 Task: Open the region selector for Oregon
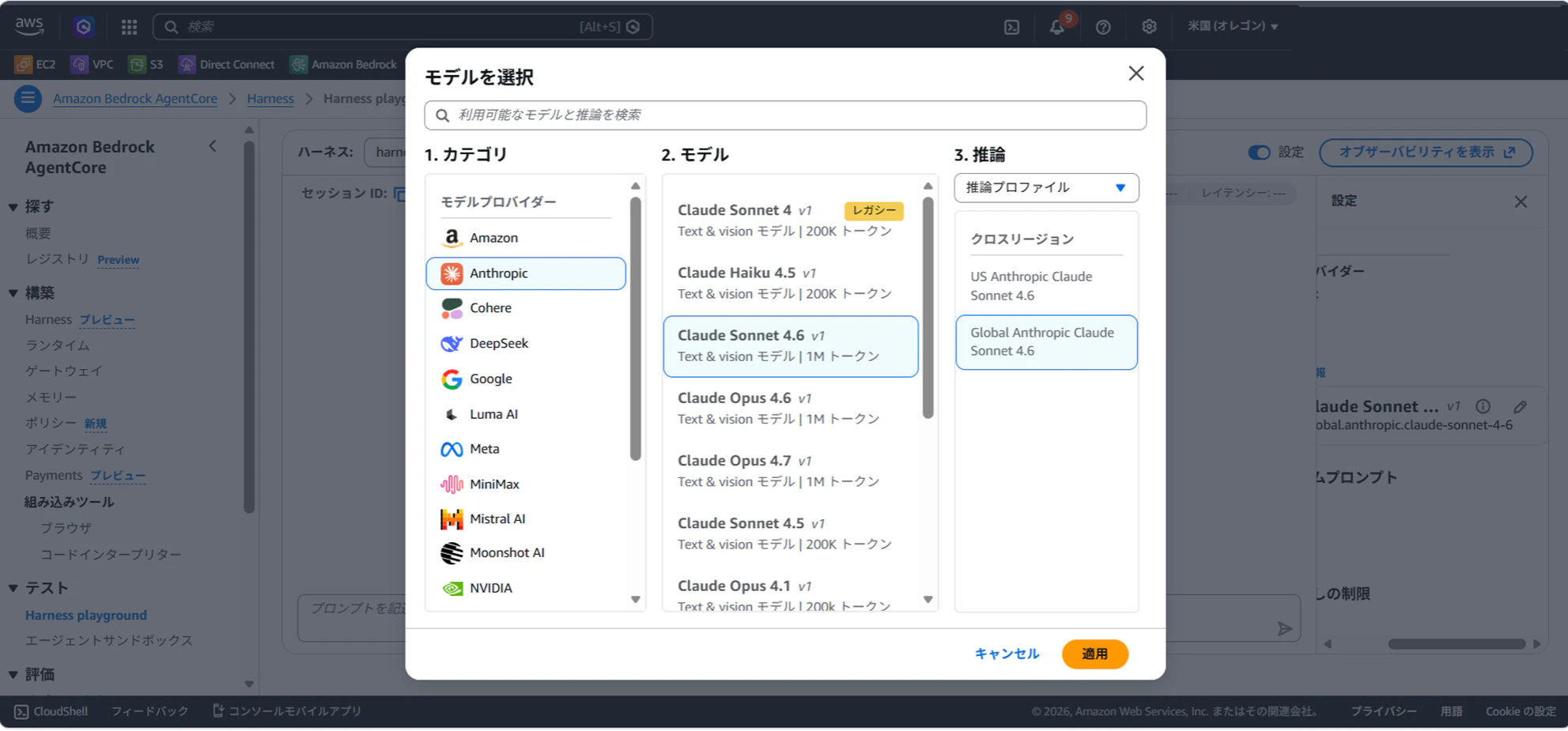tap(1233, 26)
